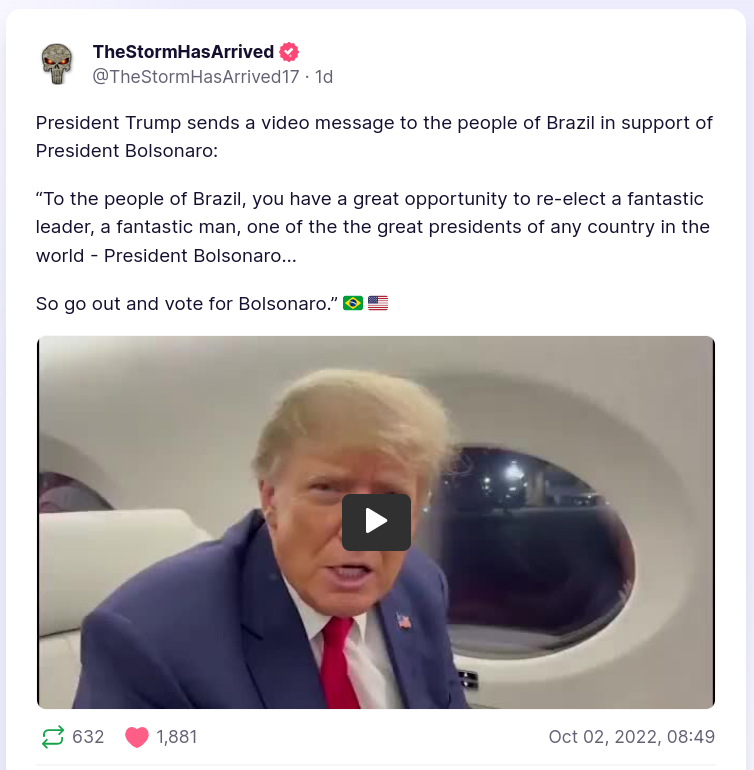Like the post with the heart icon
The image size is (754, 770).
coord(137,737)
